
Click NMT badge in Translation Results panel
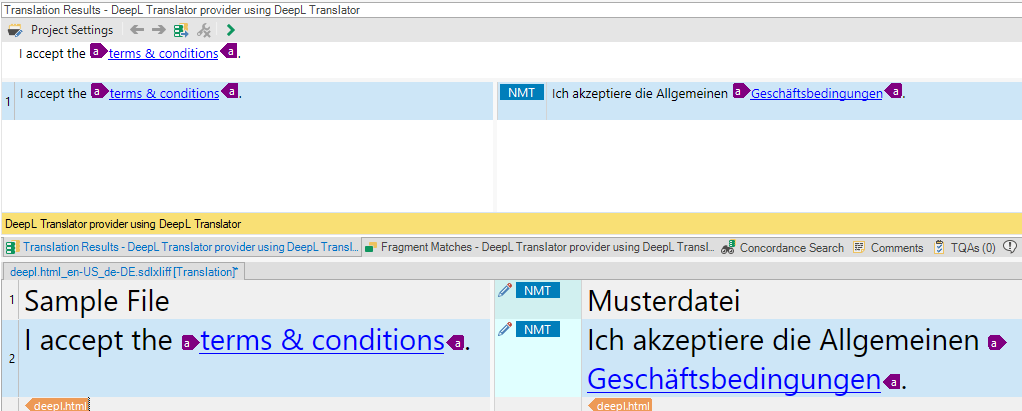[521, 93]
